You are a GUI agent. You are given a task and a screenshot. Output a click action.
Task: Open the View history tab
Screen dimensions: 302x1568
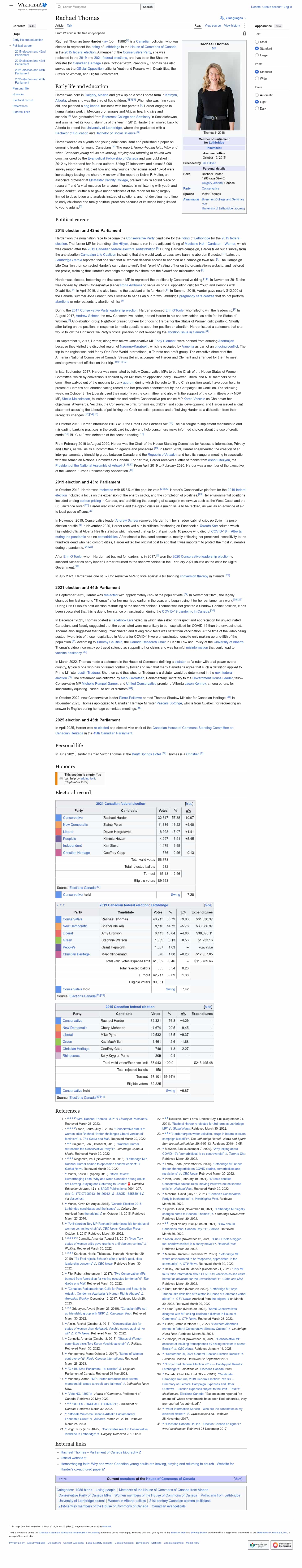232,26
